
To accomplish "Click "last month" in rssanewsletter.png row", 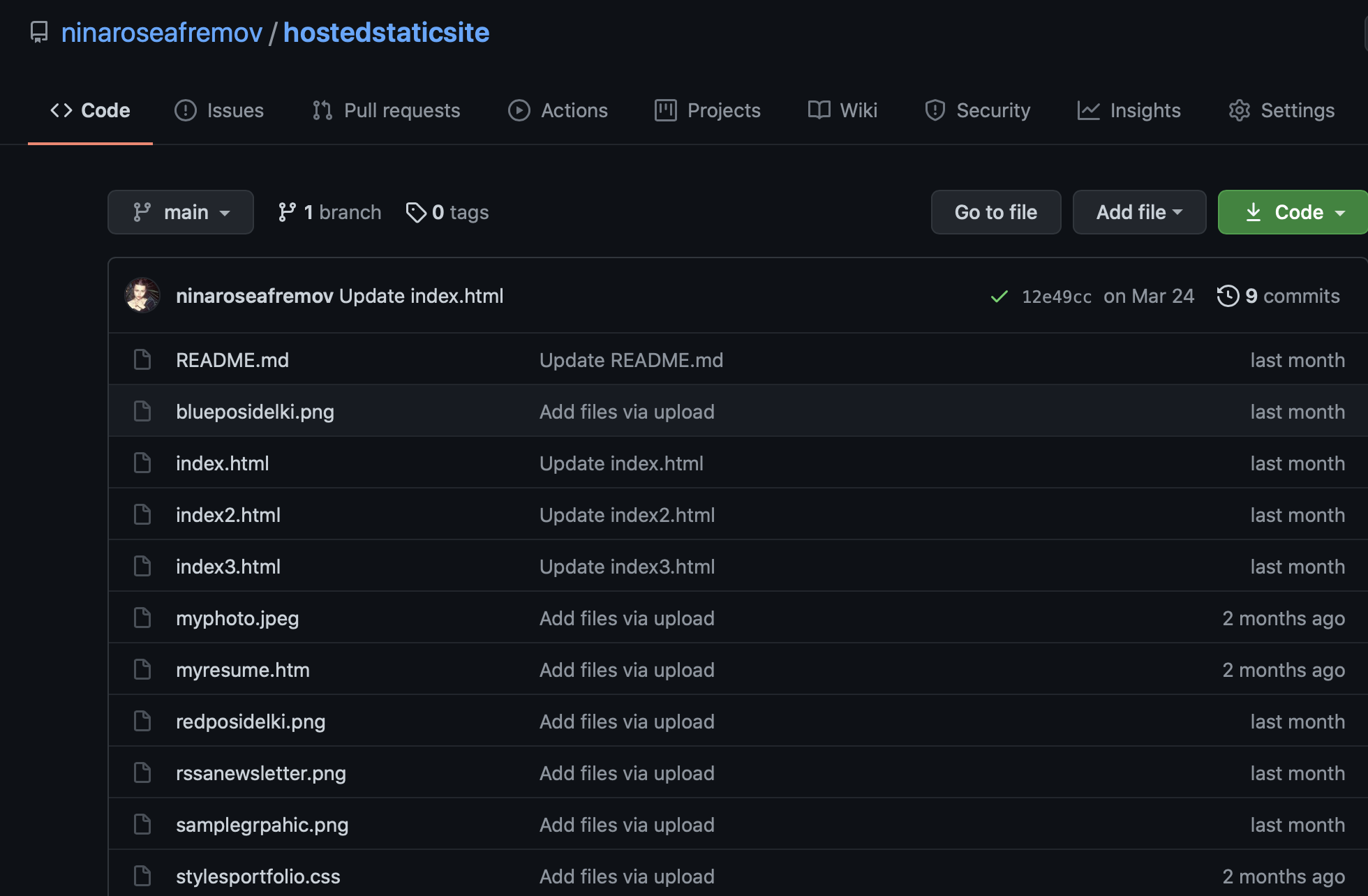I will 1298,773.
